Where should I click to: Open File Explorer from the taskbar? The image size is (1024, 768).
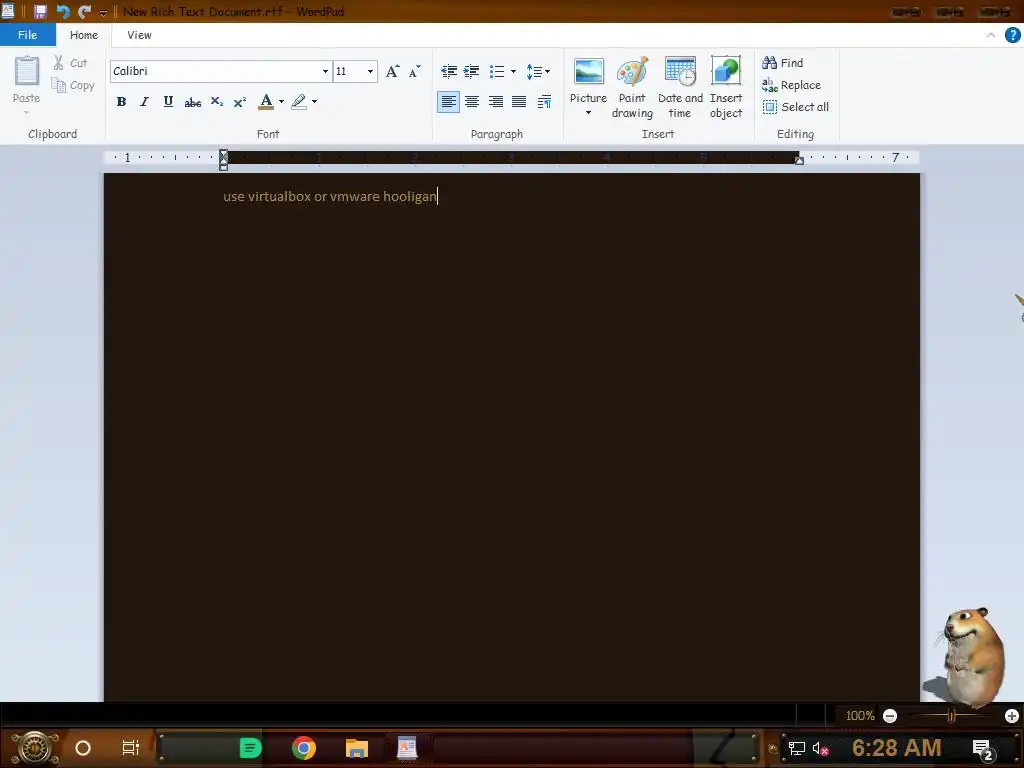tap(357, 748)
